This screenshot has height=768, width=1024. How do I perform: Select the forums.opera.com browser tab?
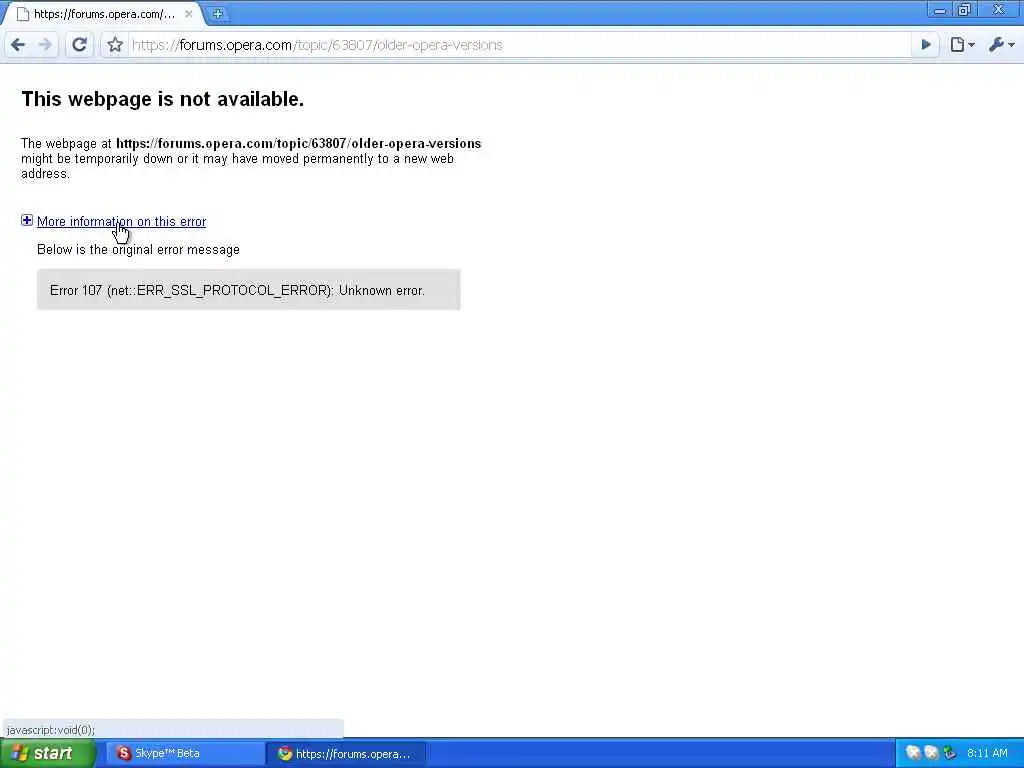point(104,14)
